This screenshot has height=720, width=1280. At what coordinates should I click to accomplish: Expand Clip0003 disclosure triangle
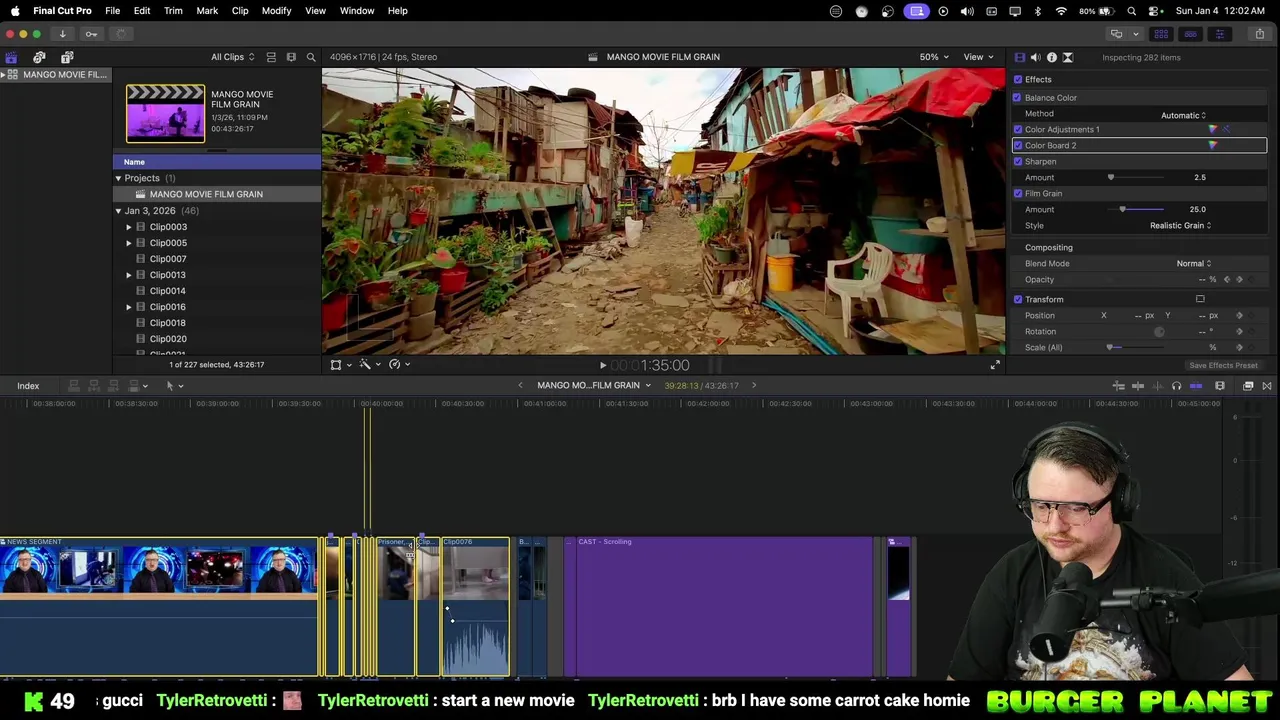(129, 227)
